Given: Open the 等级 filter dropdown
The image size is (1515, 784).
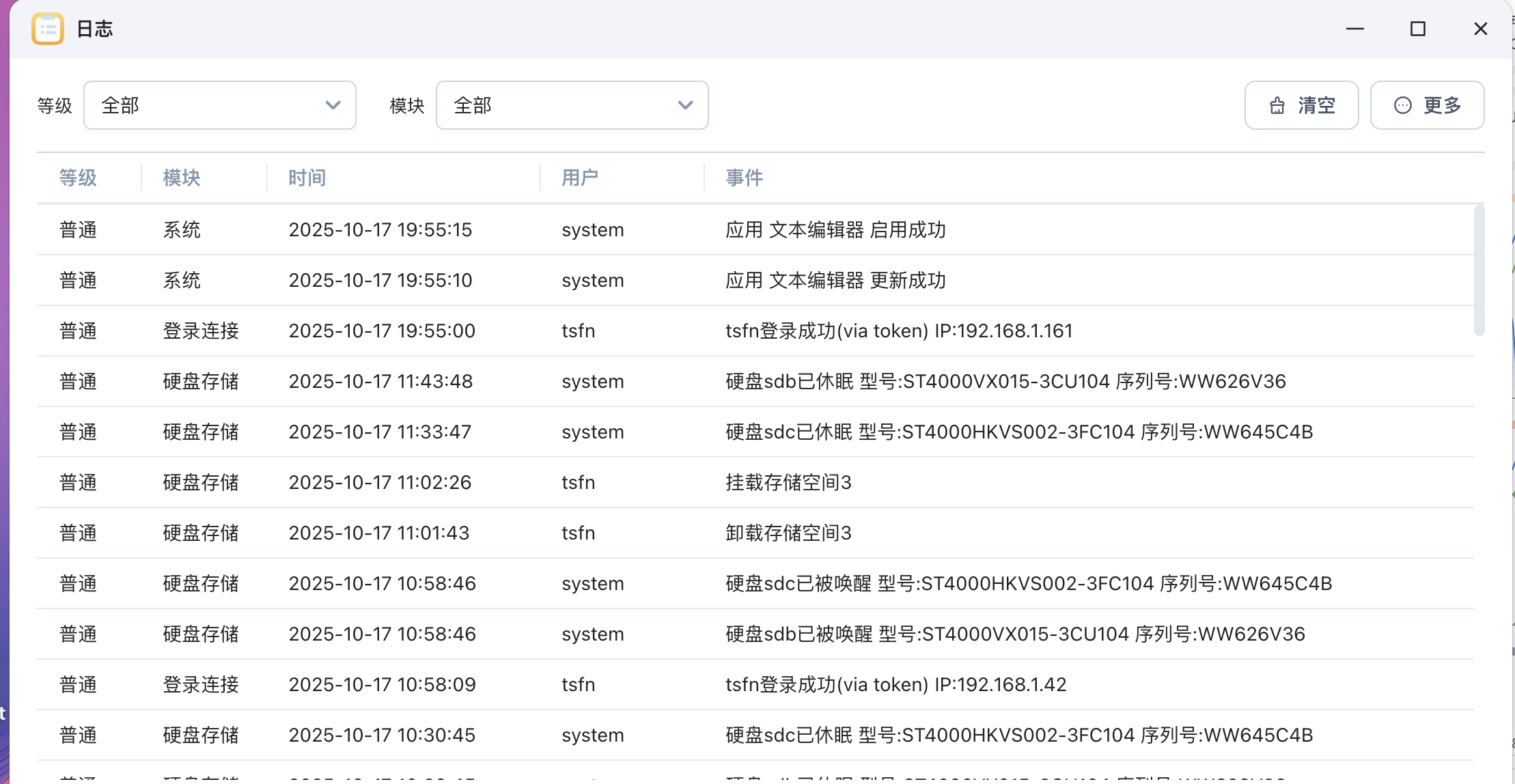Looking at the screenshot, I should [219, 105].
